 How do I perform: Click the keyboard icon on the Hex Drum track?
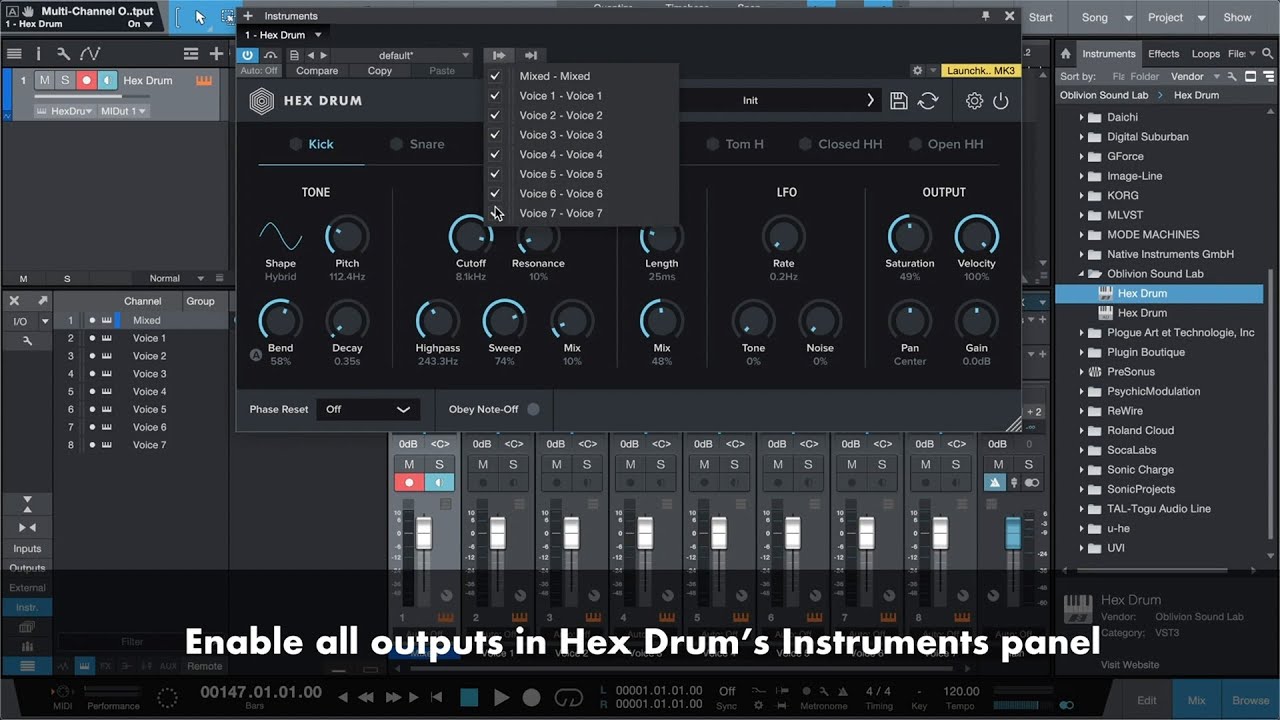(205, 81)
